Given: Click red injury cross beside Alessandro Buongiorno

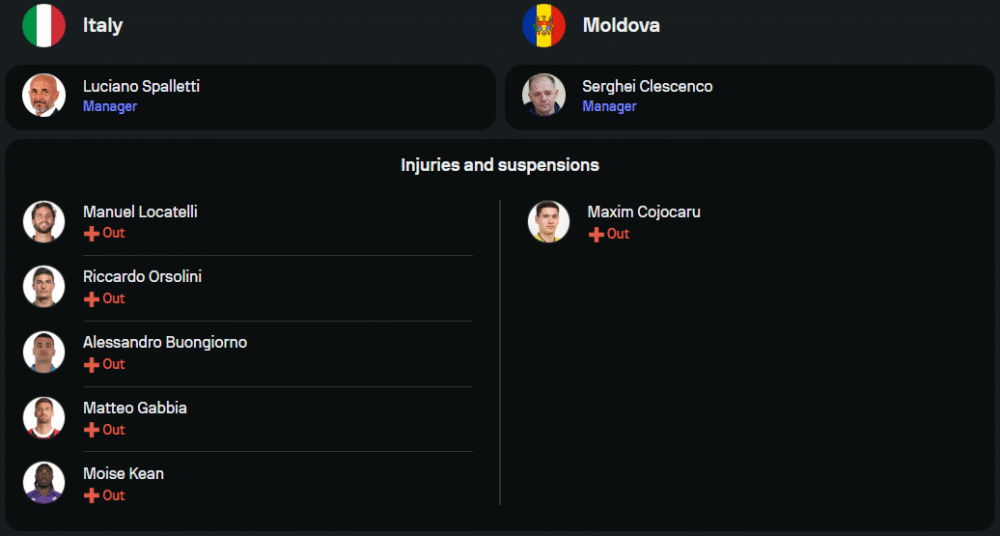Looking at the screenshot, I should tap(91, 365).
